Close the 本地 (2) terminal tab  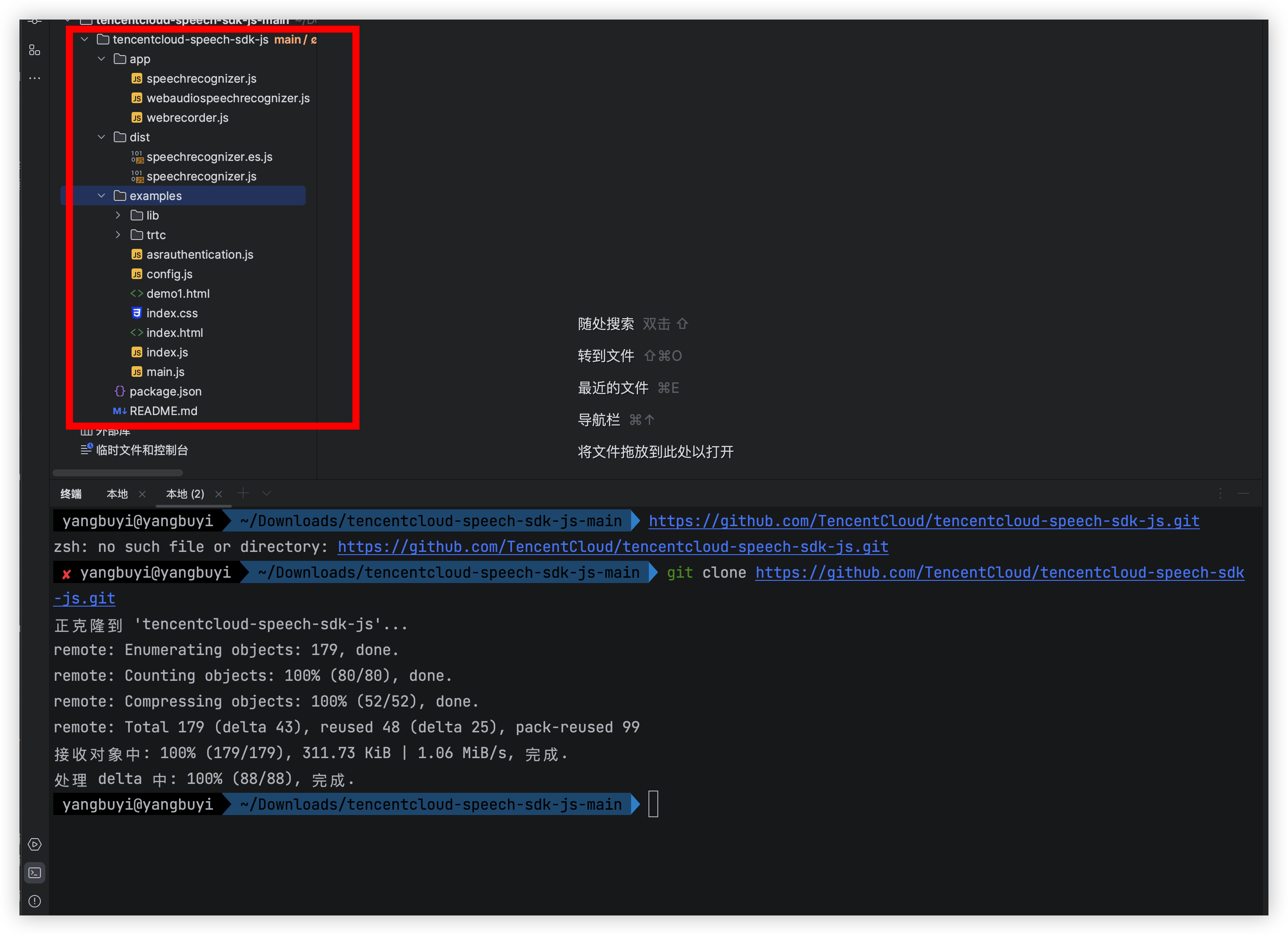tap(219, 494)
